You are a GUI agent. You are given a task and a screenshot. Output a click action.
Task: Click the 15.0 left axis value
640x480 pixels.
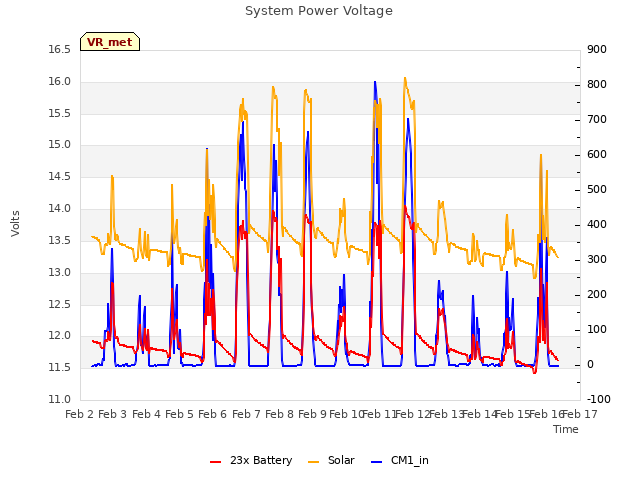60,145
